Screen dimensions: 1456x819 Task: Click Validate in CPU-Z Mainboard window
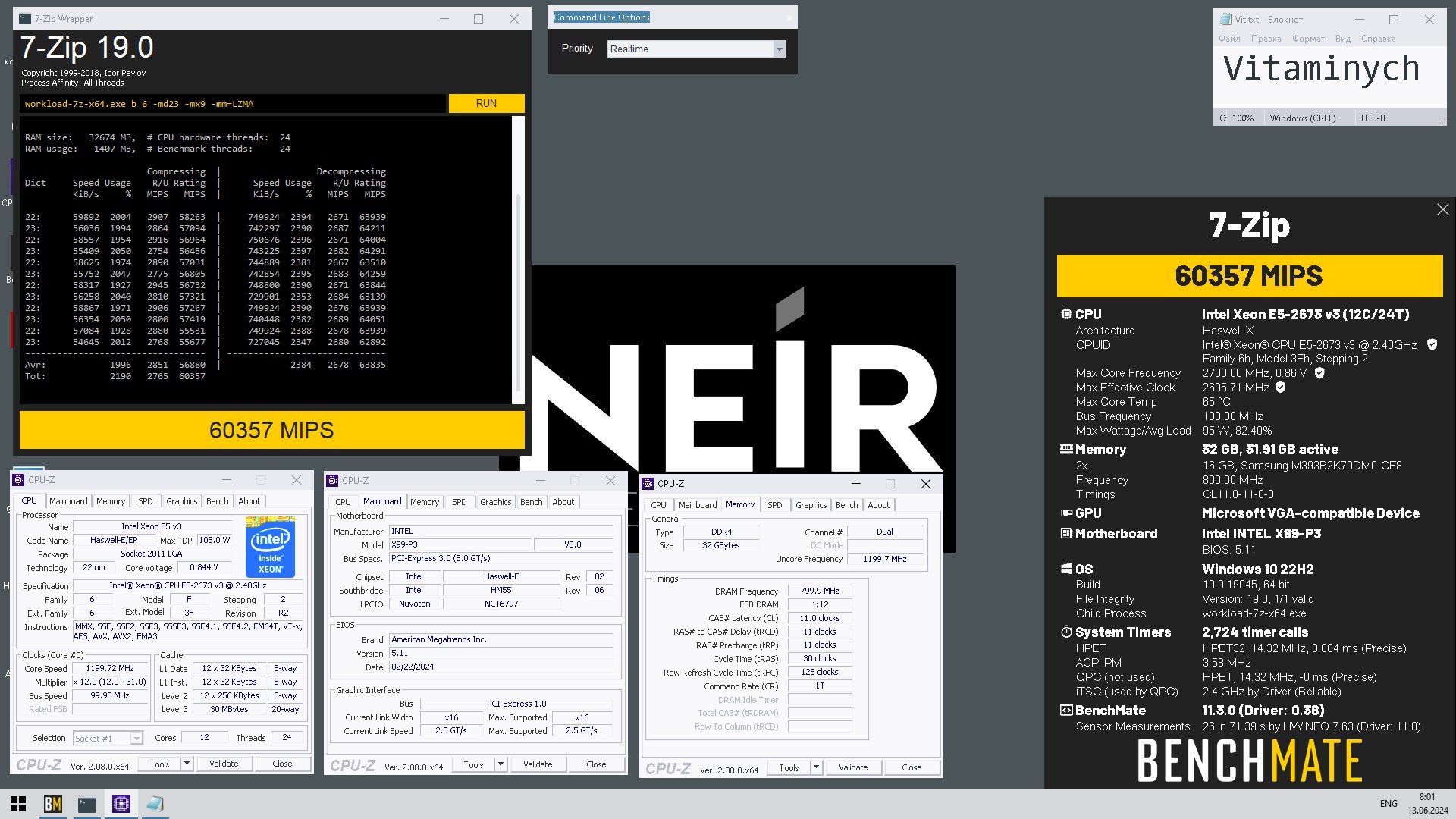click(x=538, y=765)
